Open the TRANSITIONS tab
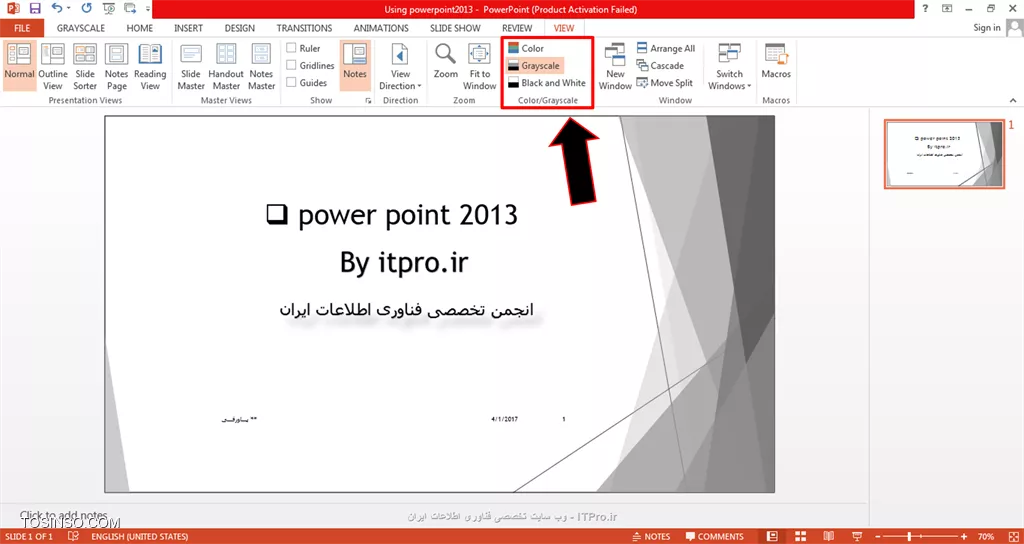Viewport: 1024px width, 544px height. tap(304, 28)
